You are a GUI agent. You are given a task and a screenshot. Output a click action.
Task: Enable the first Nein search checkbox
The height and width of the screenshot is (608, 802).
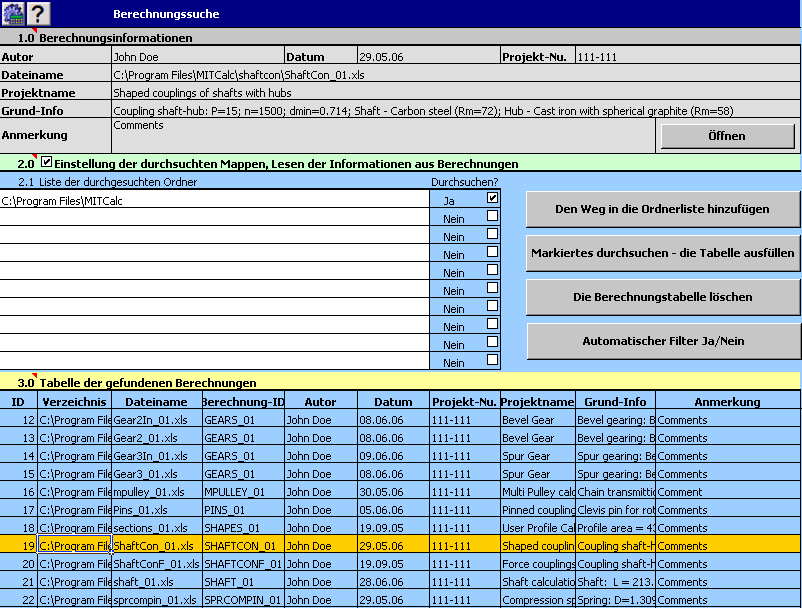point(492,216)
